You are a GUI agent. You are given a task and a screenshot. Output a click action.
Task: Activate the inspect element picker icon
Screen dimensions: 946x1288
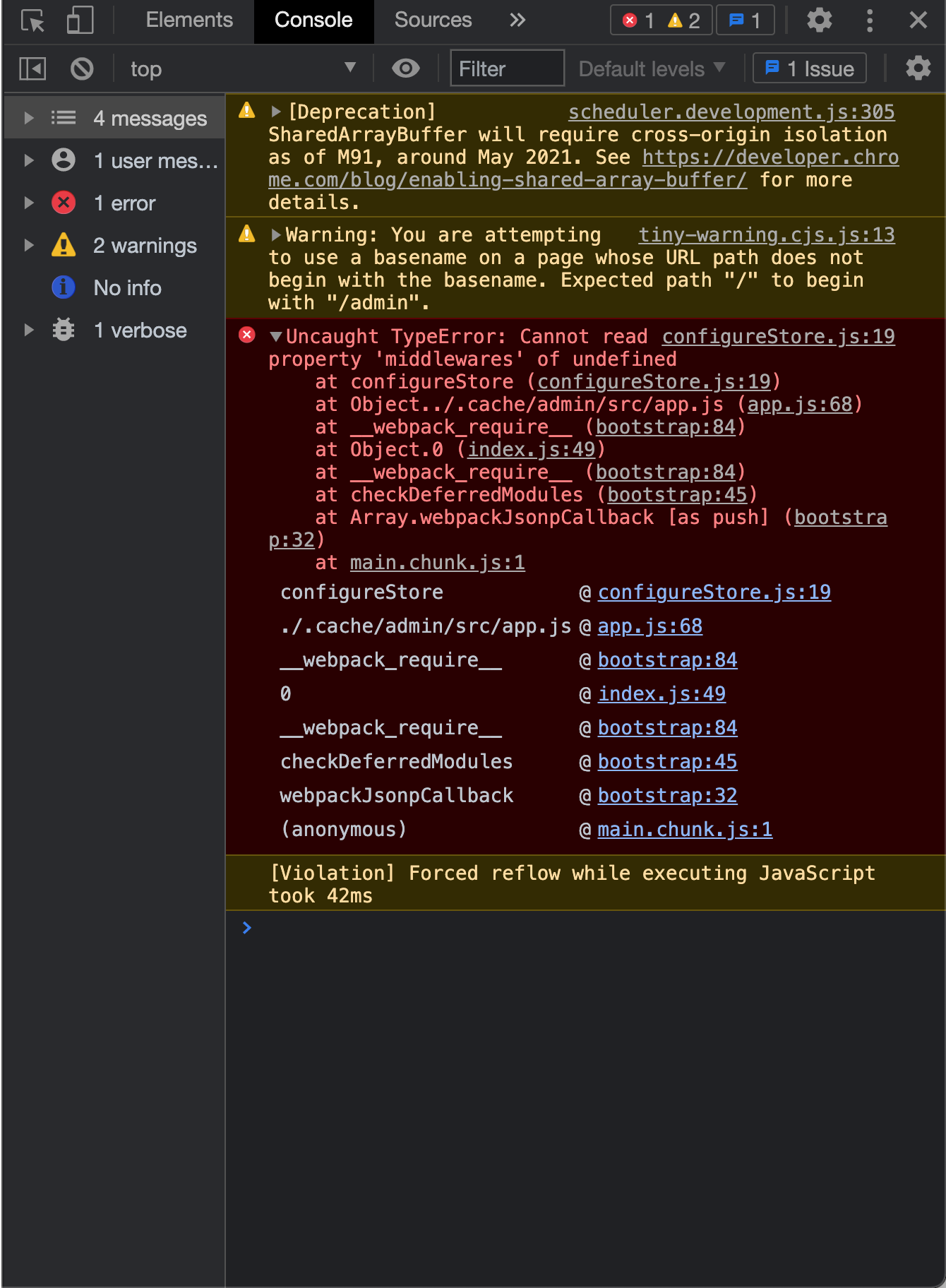(x=32, y=20)
